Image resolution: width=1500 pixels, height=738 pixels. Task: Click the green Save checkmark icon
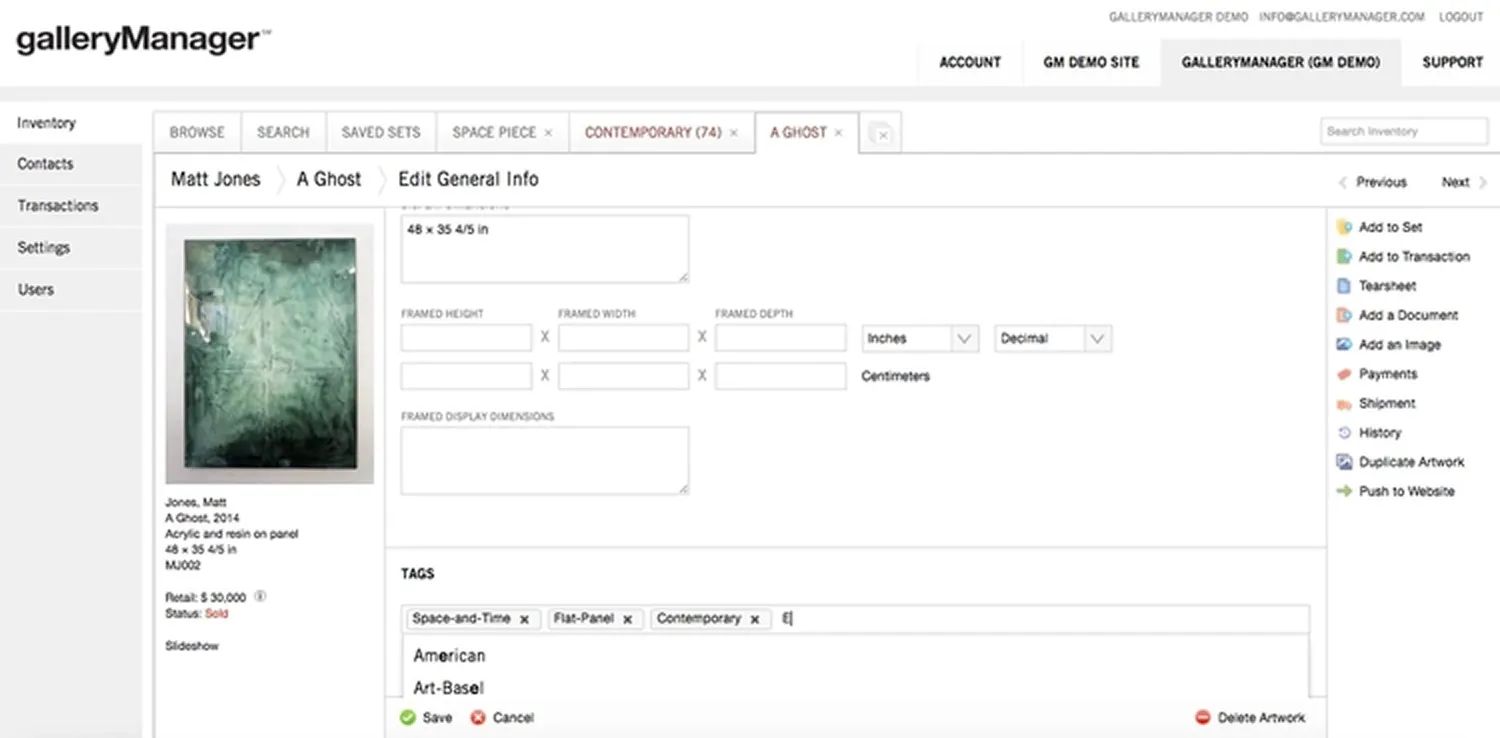[x=407, y=717]
